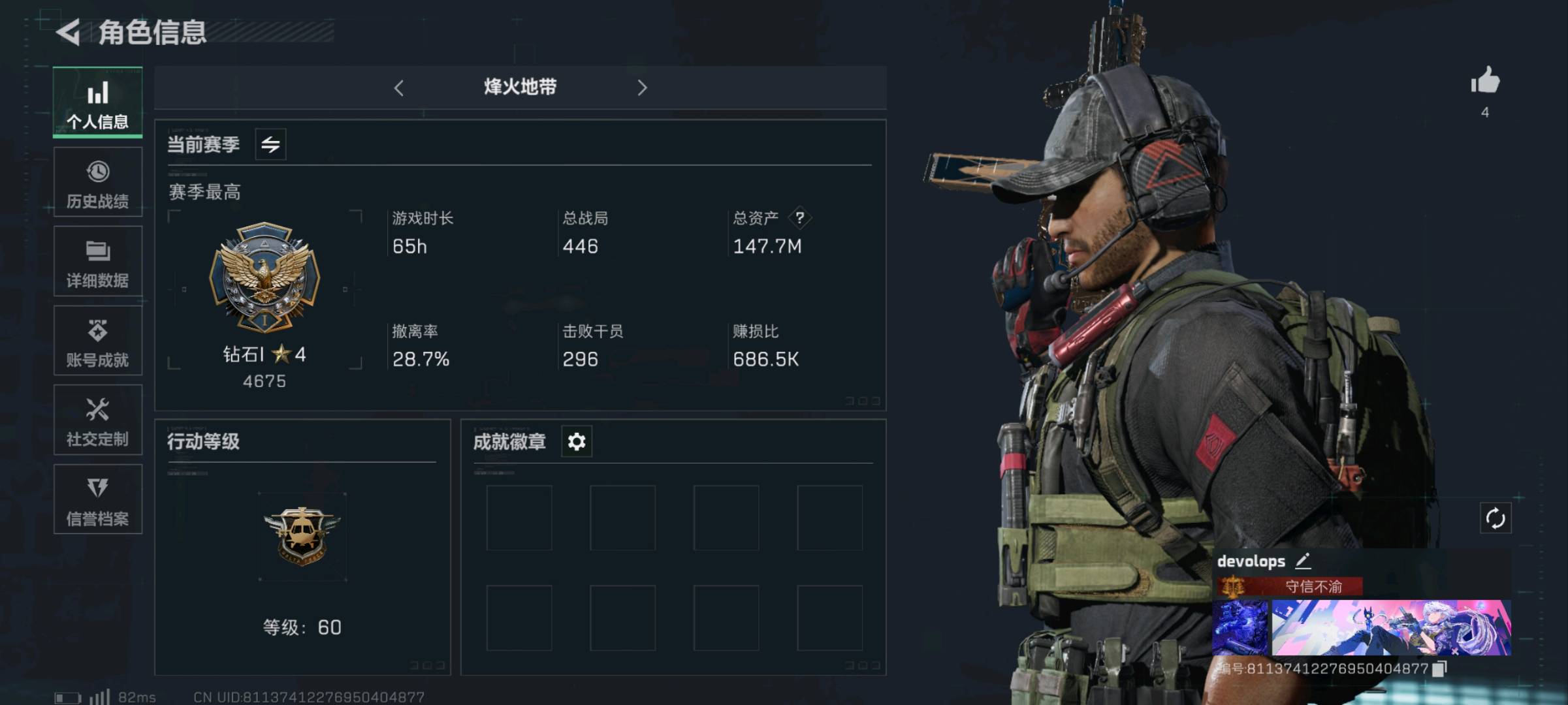This screenshot has width=1568, height=705.
Task: Open the 详细数据 folder icon tab
Action: coord(98,262)
